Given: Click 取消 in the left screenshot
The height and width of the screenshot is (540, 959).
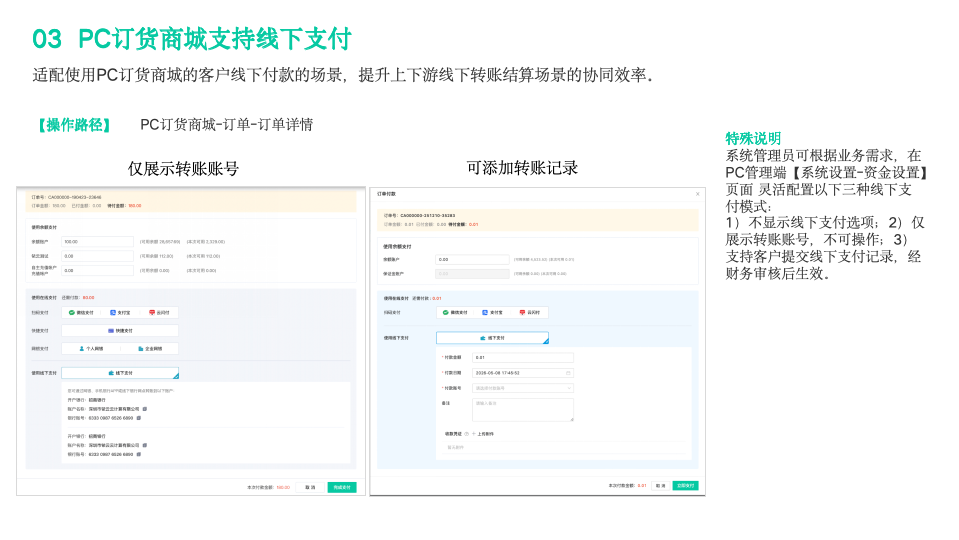Looking at the screenshot, I should (x=310, y=487).
